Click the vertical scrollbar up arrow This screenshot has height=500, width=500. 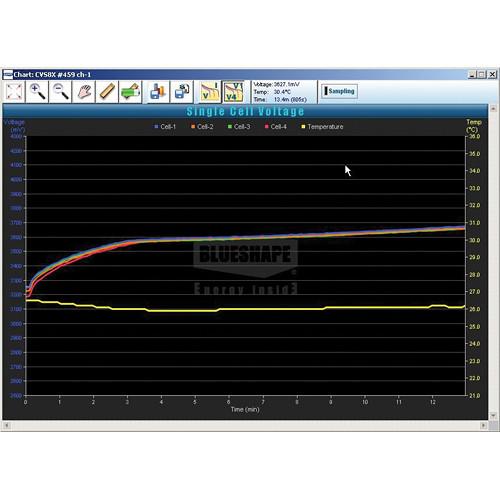493,108
